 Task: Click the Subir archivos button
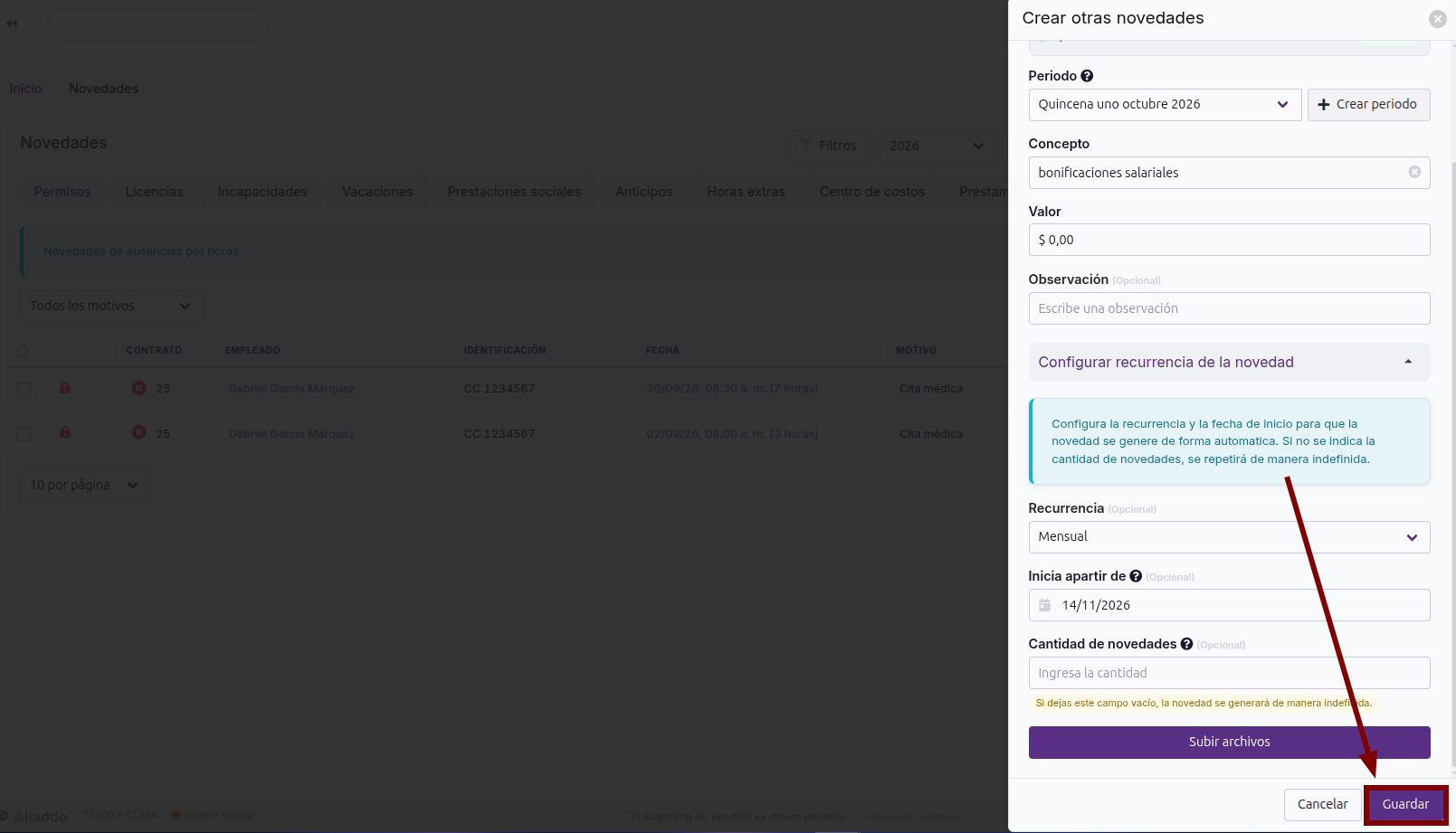coord(1229,742)
